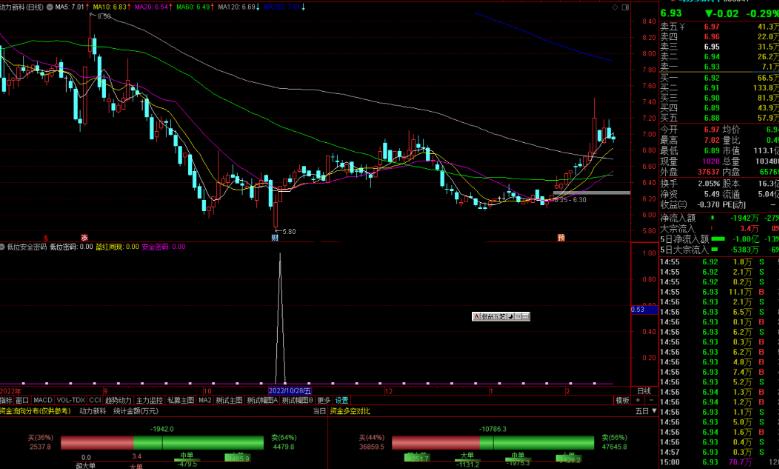Click the current price 6.93 header
The width and height of the screenshot is (779, 469).
[671, 13]
